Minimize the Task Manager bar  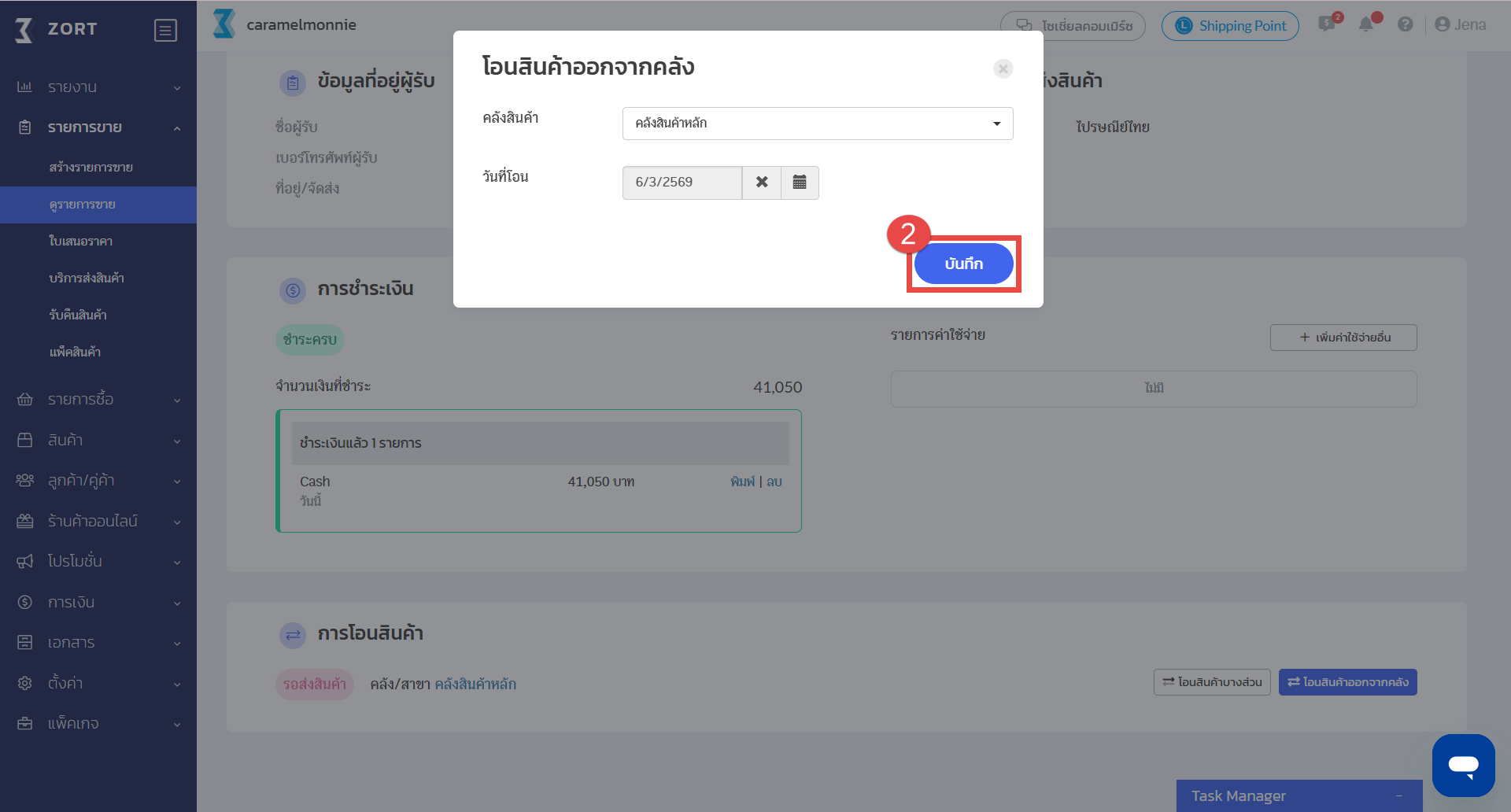pos(1399,796)
